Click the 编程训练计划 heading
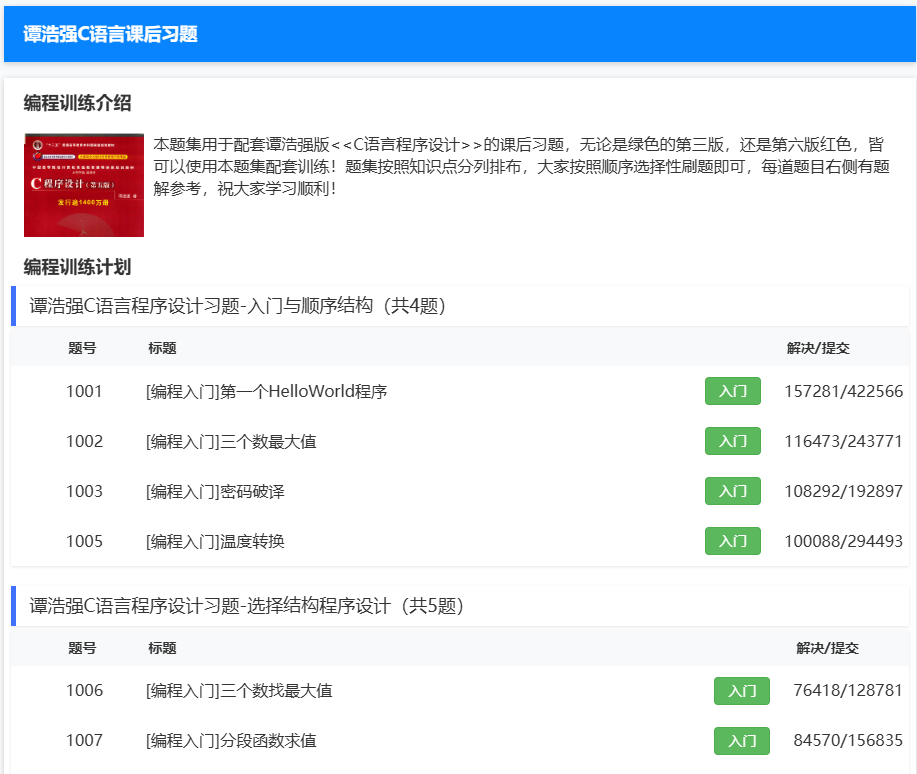This screenshot has width=917, height=774. [77, 267]
